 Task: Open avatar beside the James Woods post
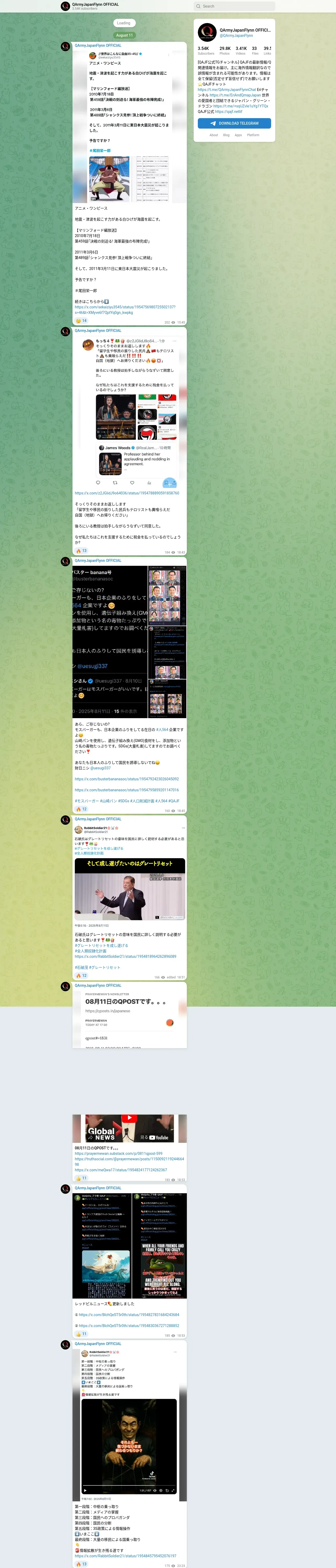(65, 332)
